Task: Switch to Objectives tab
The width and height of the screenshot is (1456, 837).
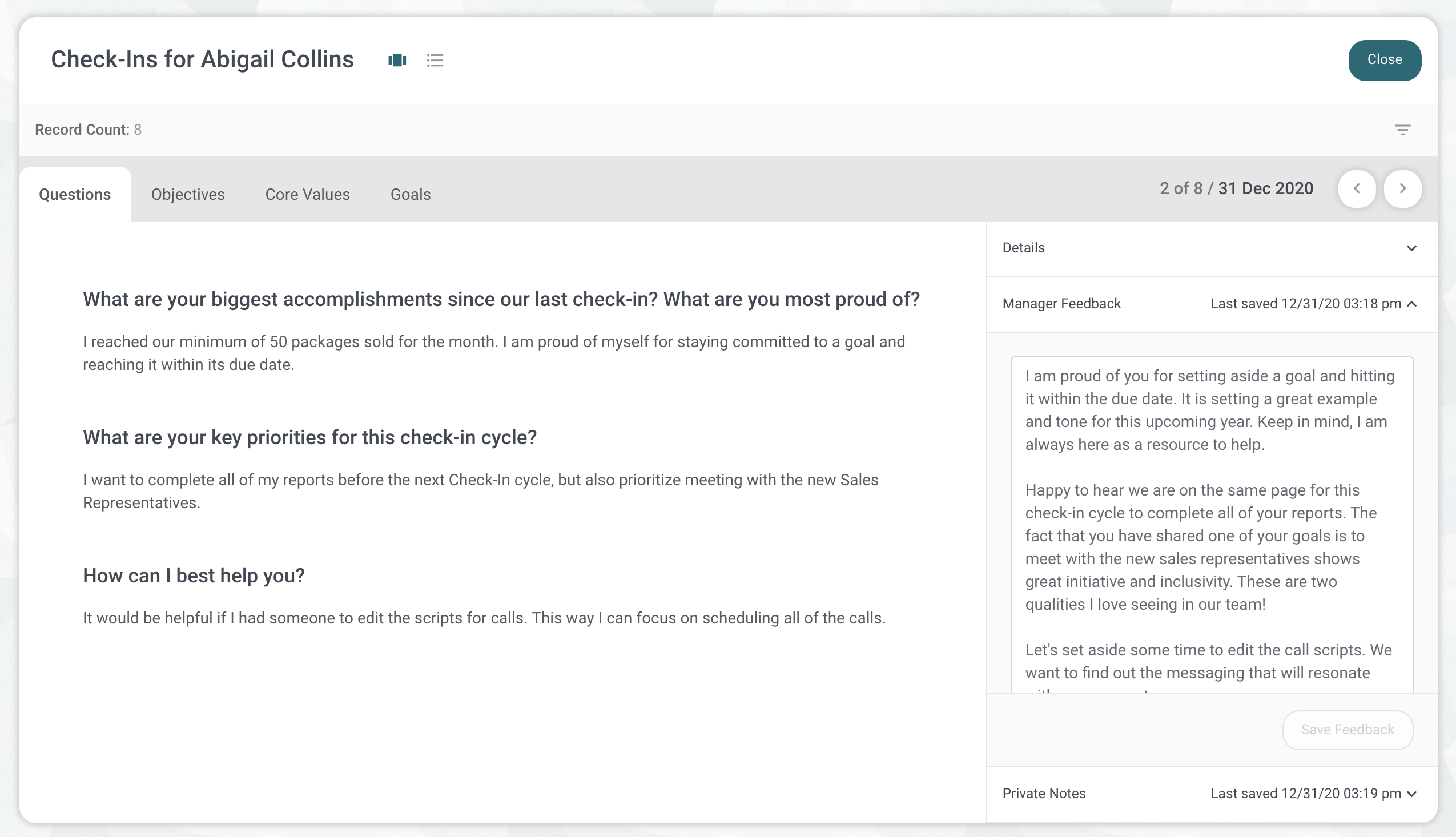Action: click(187, 194)
